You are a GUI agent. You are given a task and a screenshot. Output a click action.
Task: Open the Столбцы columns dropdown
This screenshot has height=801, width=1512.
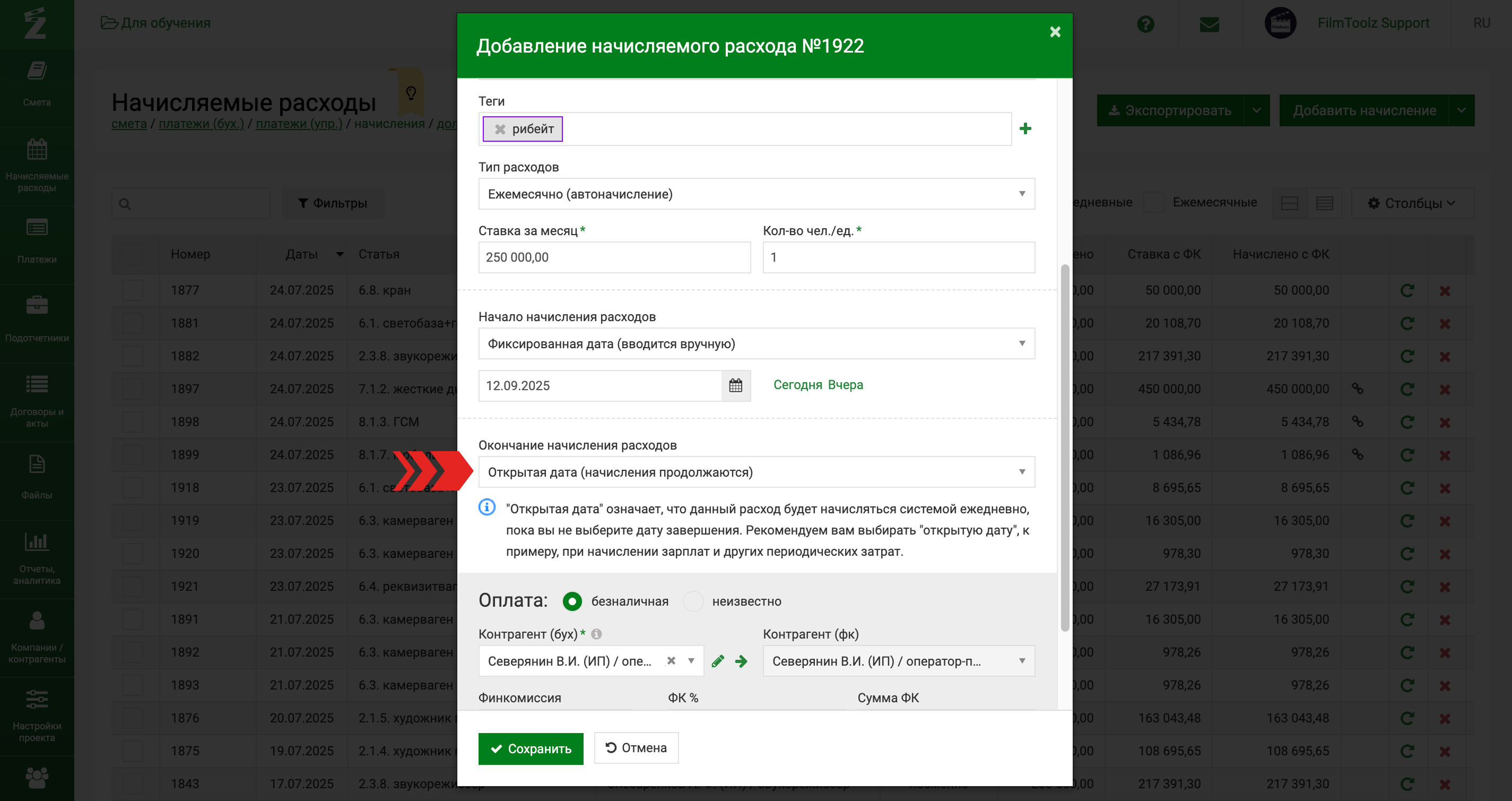(1412, 203)
